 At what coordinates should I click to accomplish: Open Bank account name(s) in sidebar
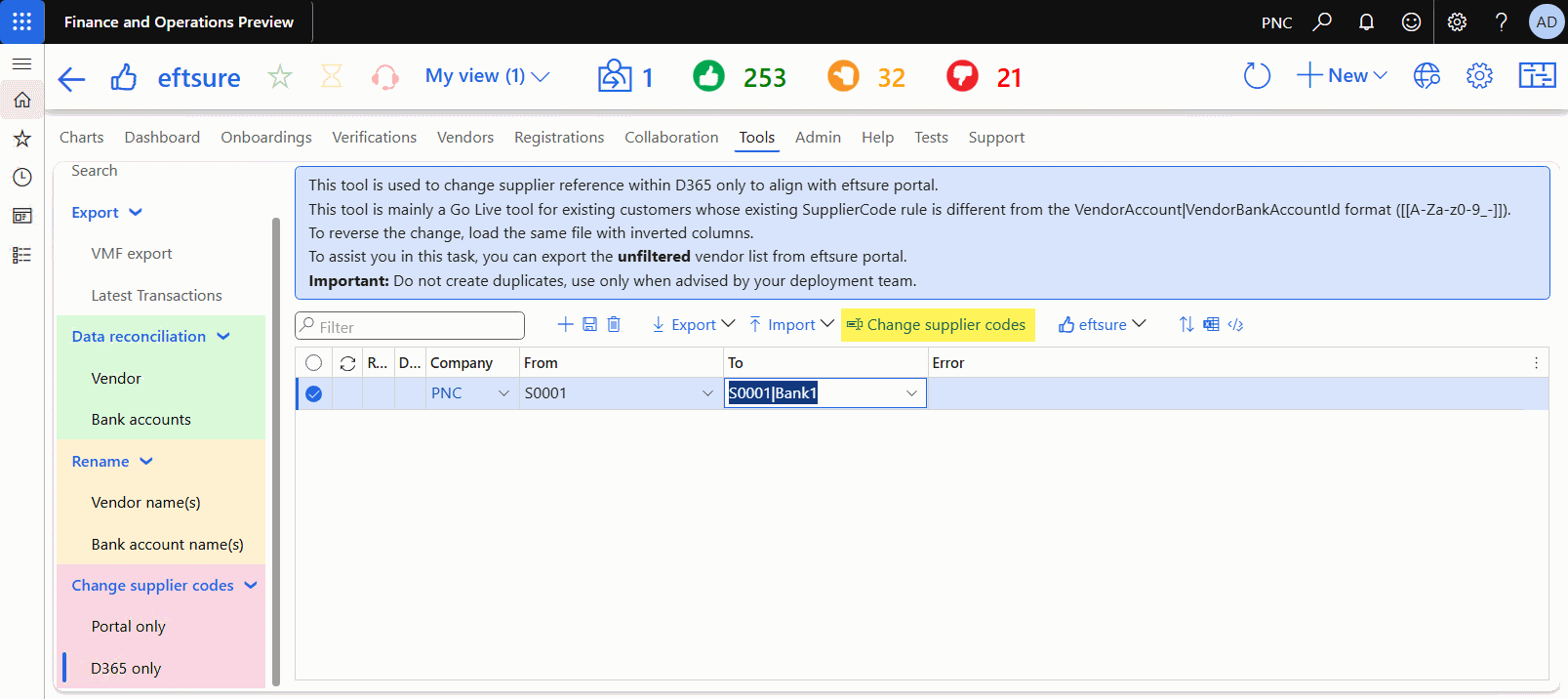[167, 545]
